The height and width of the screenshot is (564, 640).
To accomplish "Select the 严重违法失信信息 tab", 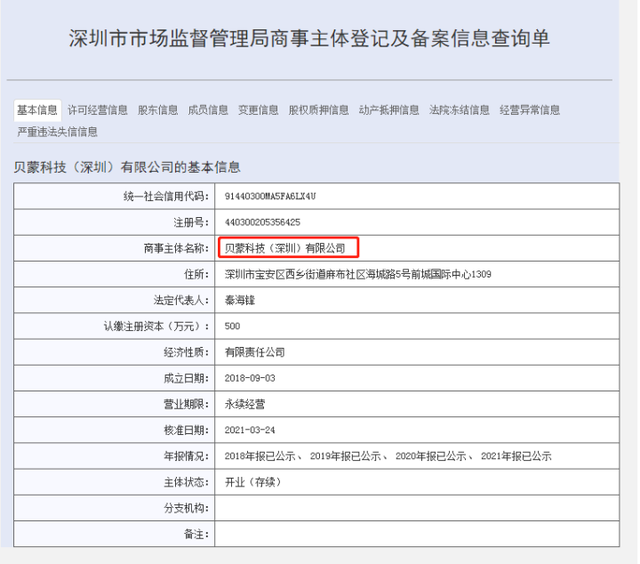I will [57, 131].
